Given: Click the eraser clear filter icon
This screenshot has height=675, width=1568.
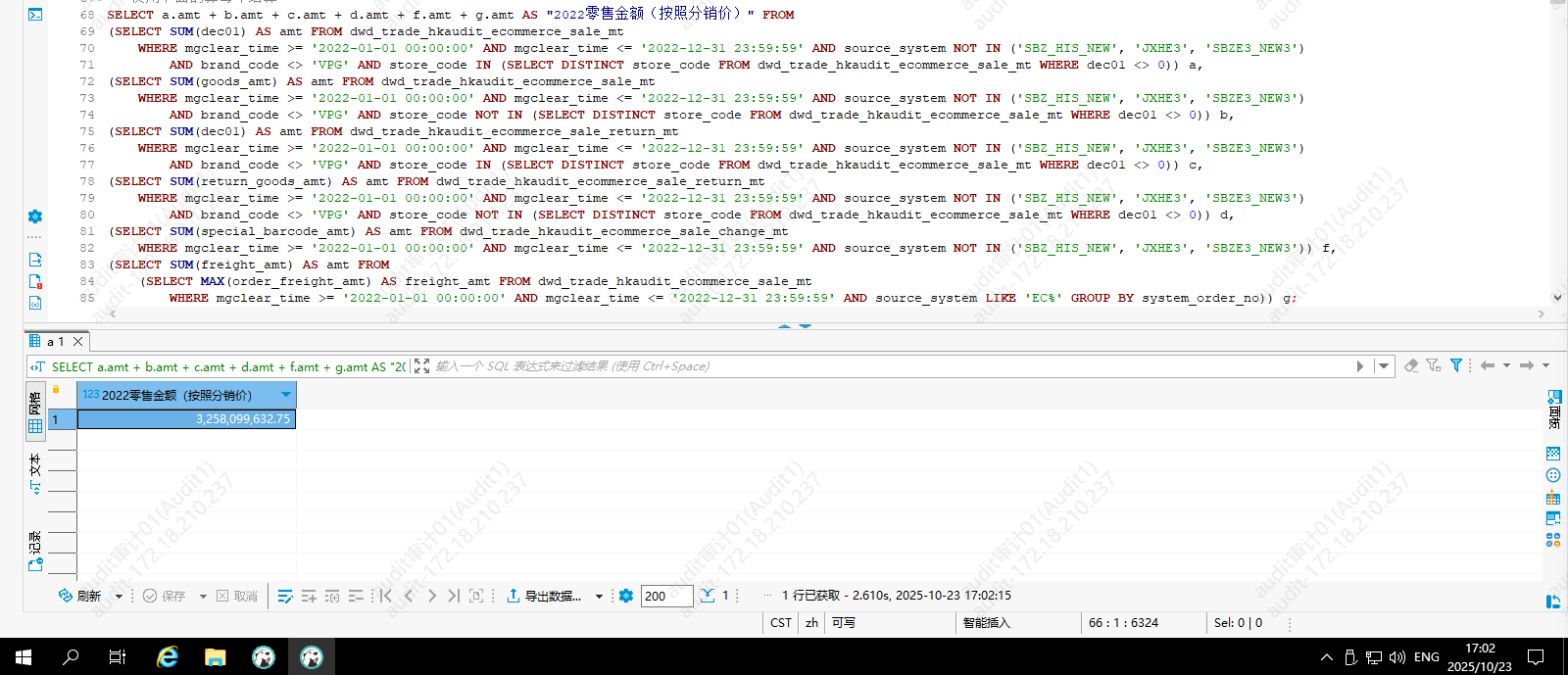Looking at the screenshot, I should pyautogui.click(x=1411, y=365).
